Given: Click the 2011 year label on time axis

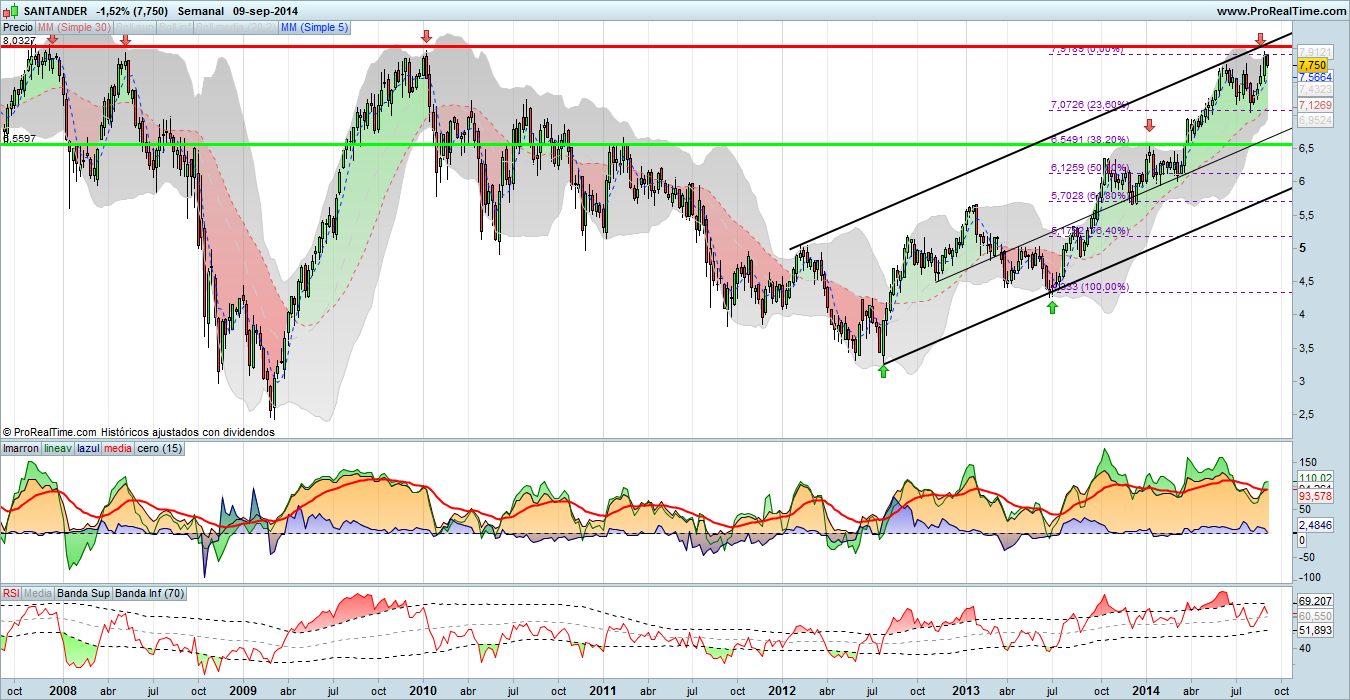Looking at the screenshot, I should (x=602, y=690).
